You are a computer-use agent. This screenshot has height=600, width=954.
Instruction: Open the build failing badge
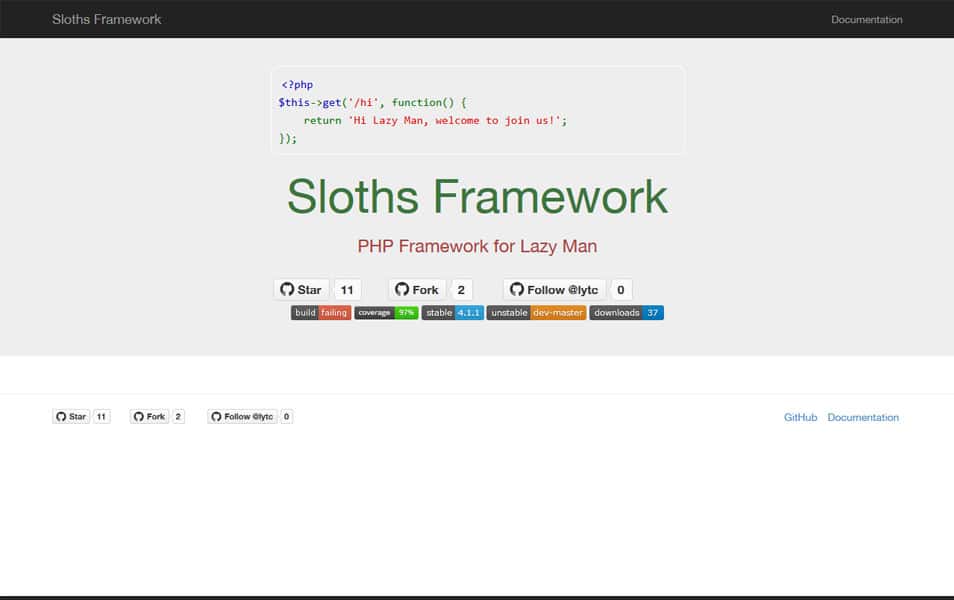(x=321, y=313)
